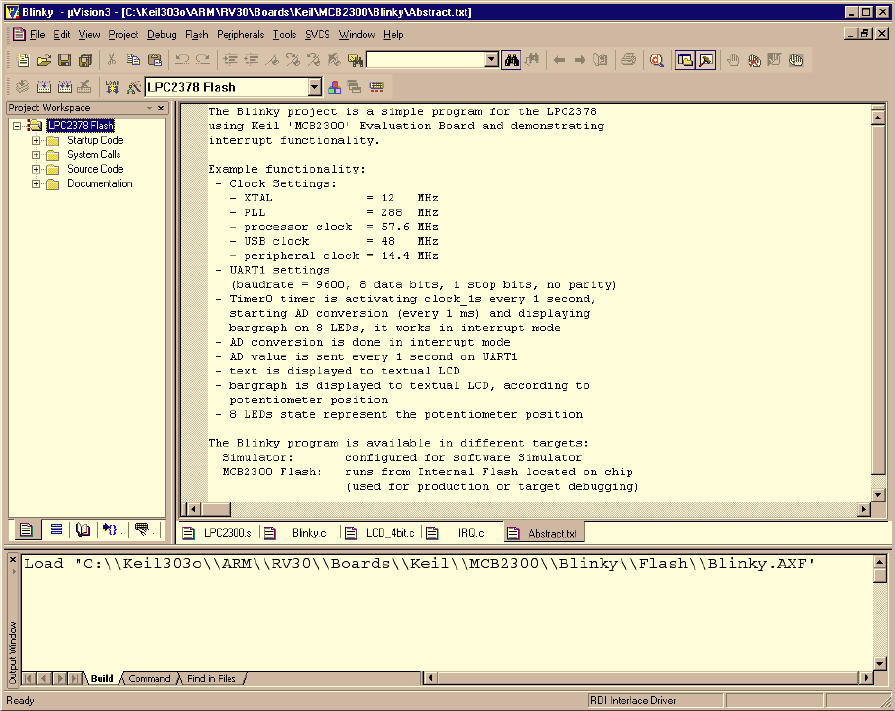This screenshot has height=711, width=895.
Task: Click the Find binoculars icon
Action: (x=511, y=60)
